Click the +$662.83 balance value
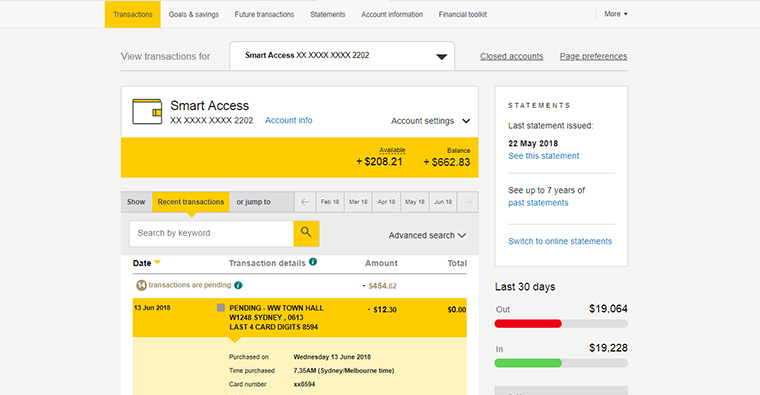Viewport: 760px width, 395px height. point(447,162)
